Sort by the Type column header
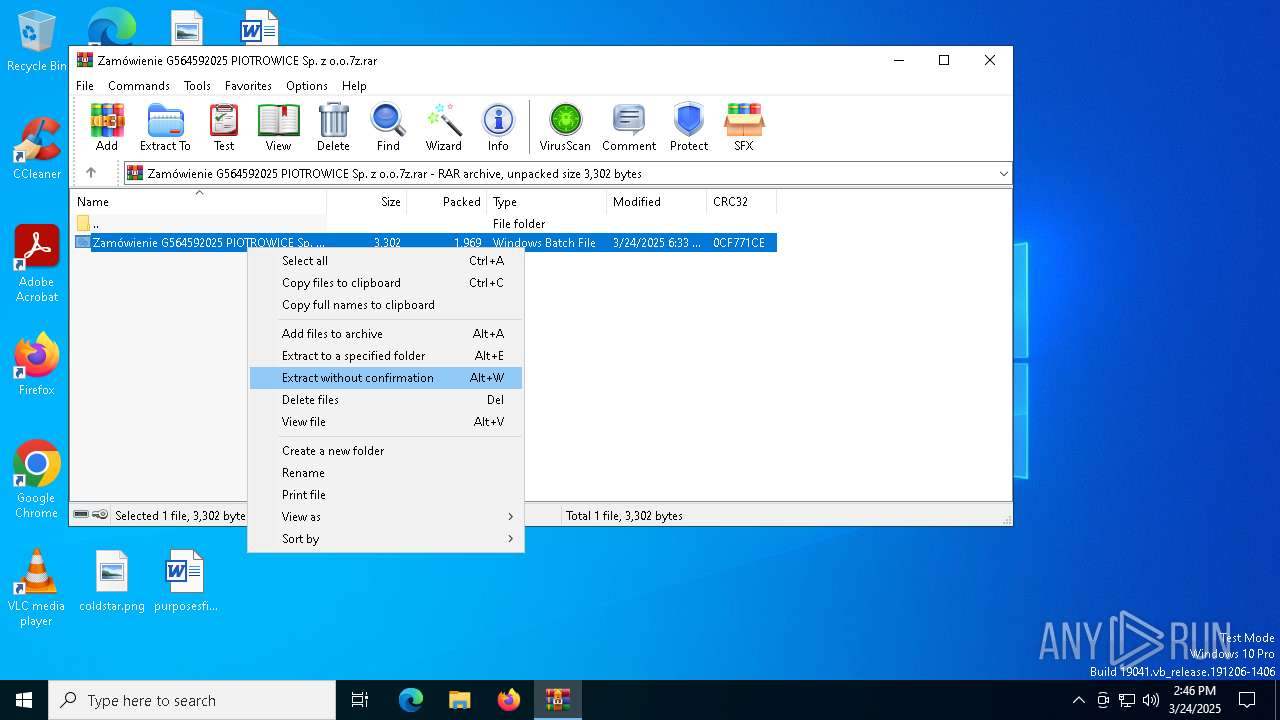Image resolution: width=1280 pixels, height=720 pixels. pos(547,202)
